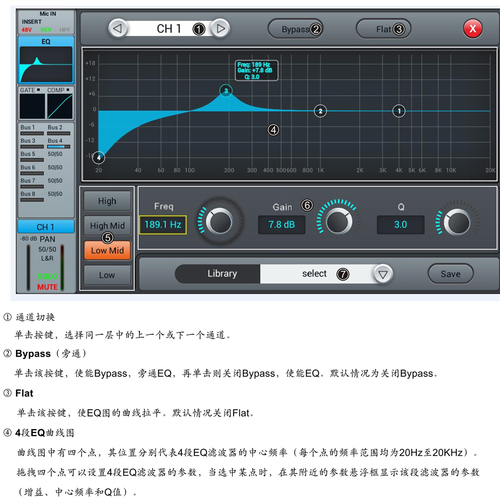Image resolution: width=500 pixels, height=500 pixels.
Task: Select EQ band point 2 on the curve
Action: (x=320, y=111)
